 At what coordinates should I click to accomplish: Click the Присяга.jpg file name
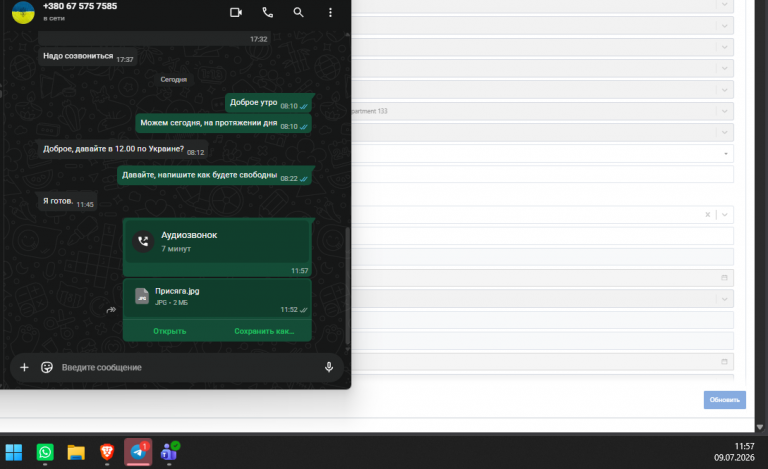tap(177, 291)
